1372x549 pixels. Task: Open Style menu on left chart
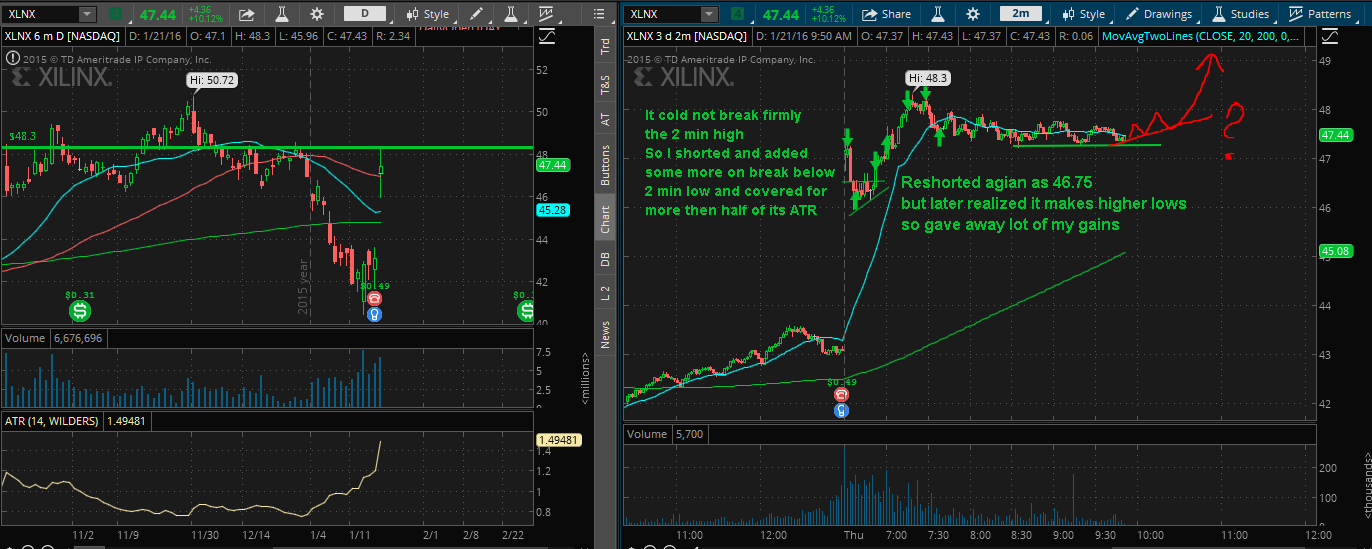[x=428, y=14]
